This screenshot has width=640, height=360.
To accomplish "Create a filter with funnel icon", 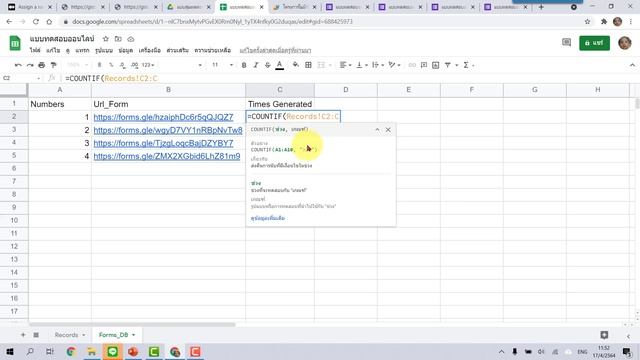I will [x=448, y=65].
